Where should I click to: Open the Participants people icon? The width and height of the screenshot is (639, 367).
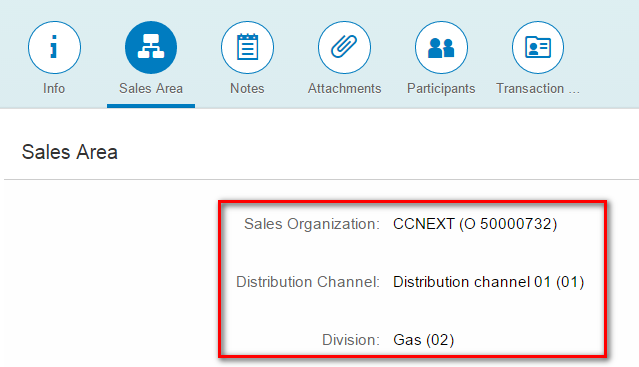(441, 47)
